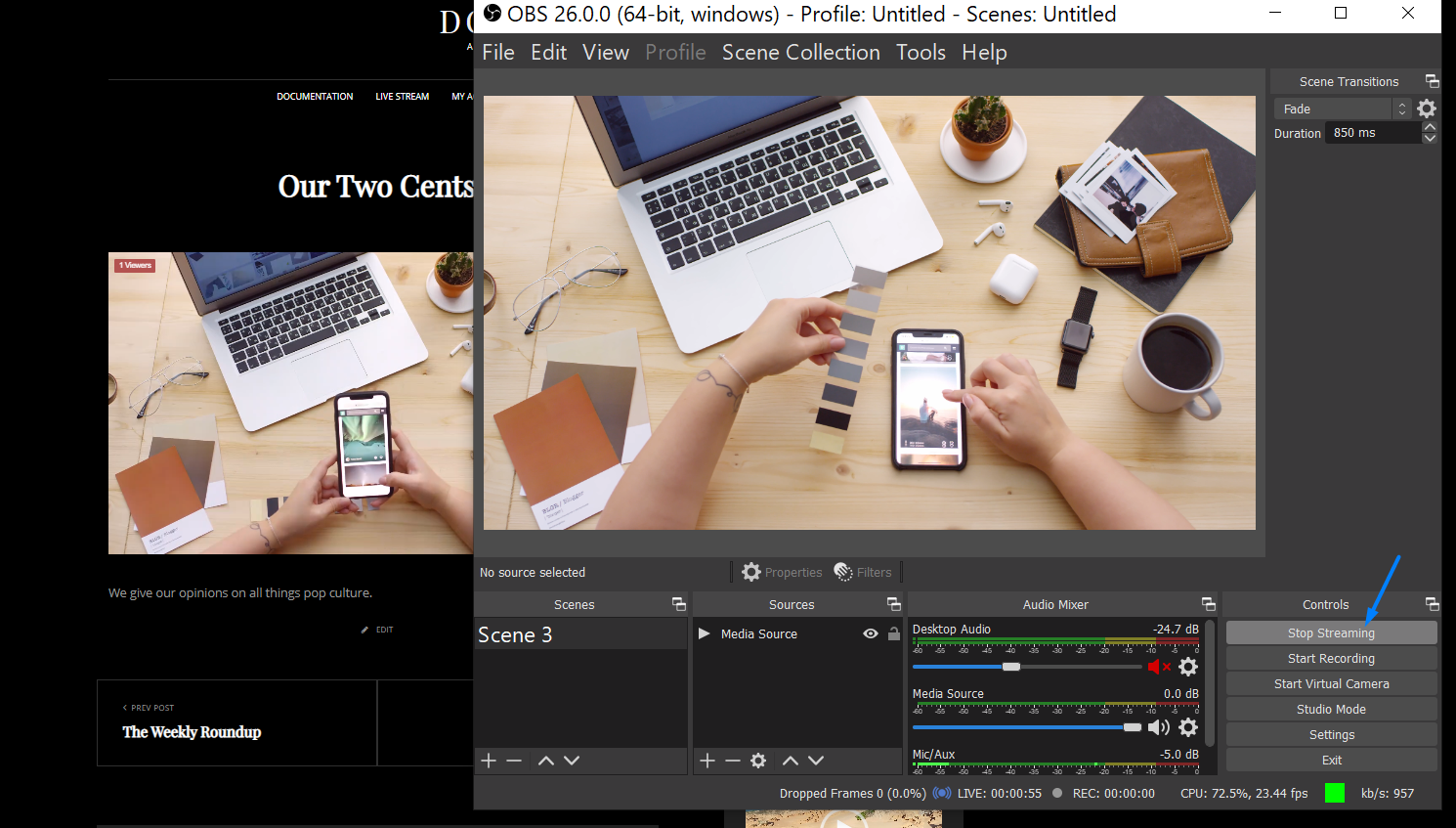Click the recording status dot icon
Viewport: 1456px width, 828px height.
click(x=1057, y=793)
